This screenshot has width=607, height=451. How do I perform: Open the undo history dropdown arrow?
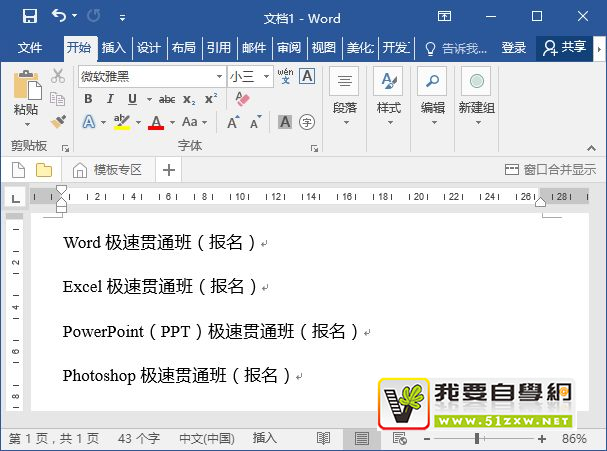click(74, 16)
